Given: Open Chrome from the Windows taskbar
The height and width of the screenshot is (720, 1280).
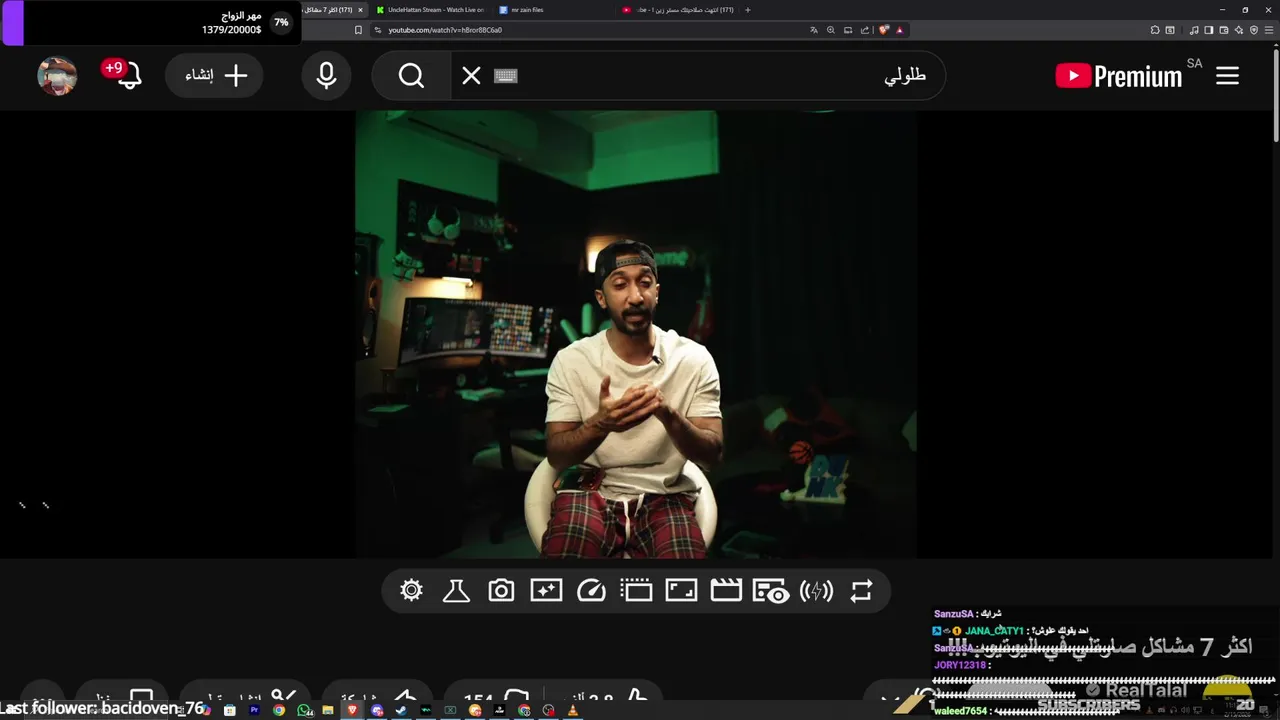Looking at the screenshot, I should click(x=279, y=710).
